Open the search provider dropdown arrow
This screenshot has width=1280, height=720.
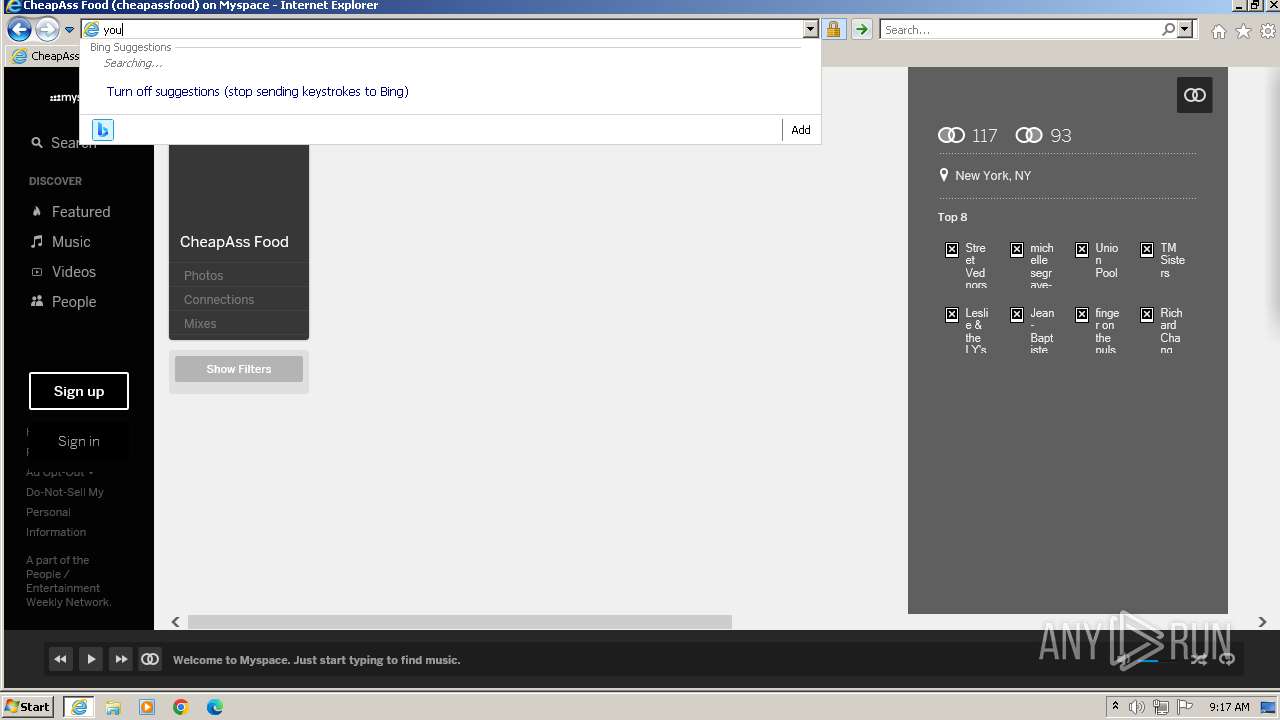(x=1185, y=30)
